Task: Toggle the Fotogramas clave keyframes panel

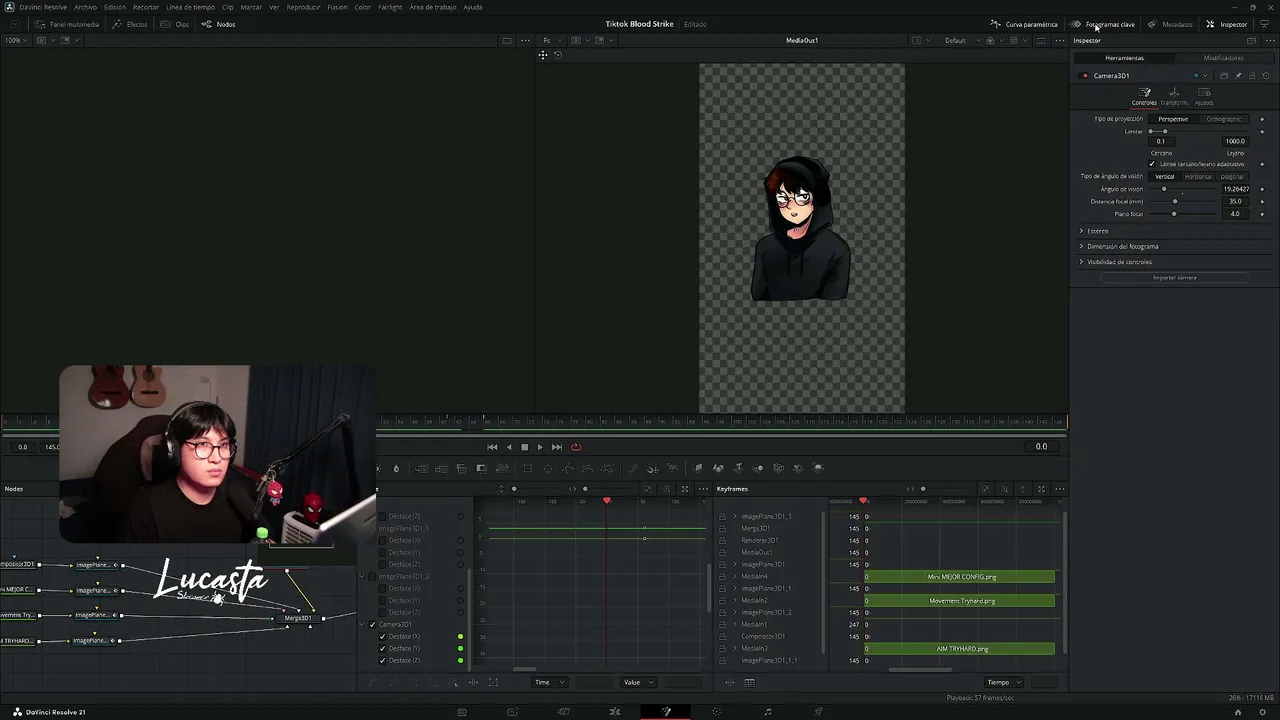Action: (x=1103, y=24)
